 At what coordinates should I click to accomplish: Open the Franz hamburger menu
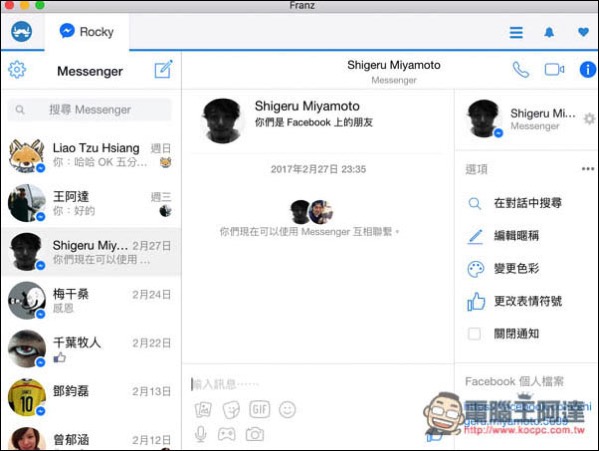point(516,32)
